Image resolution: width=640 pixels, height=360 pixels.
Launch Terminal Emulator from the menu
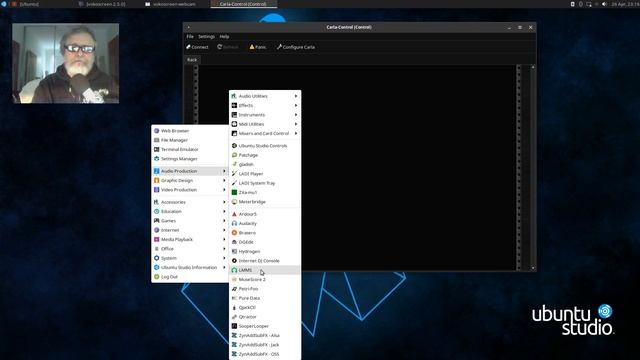190,150
